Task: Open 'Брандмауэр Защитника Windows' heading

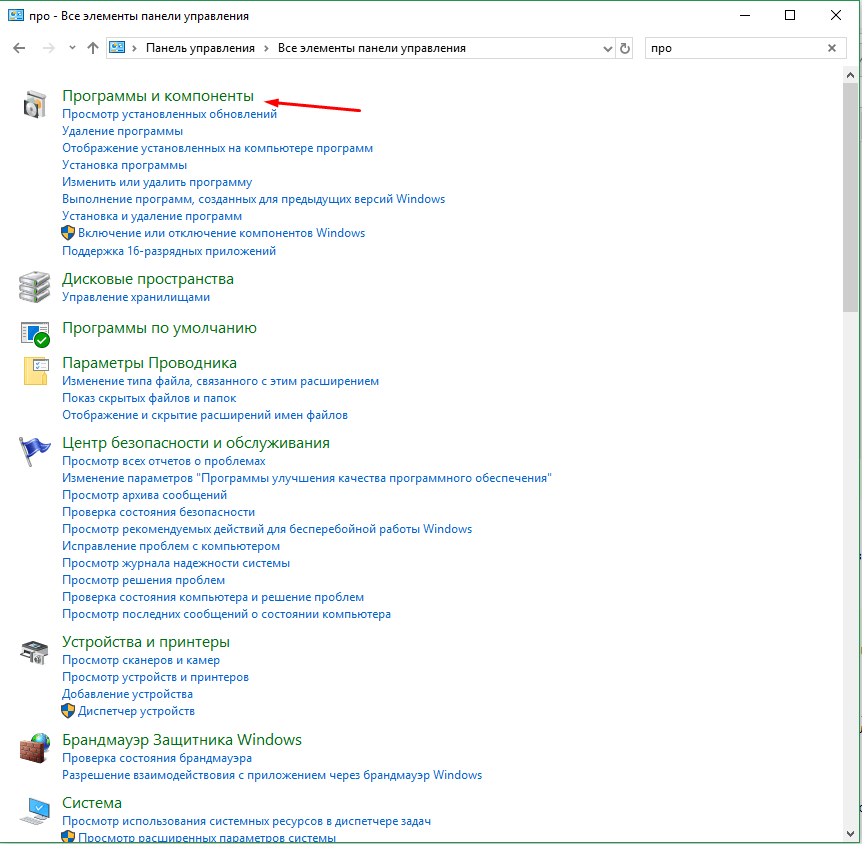Action: point(182,740)
